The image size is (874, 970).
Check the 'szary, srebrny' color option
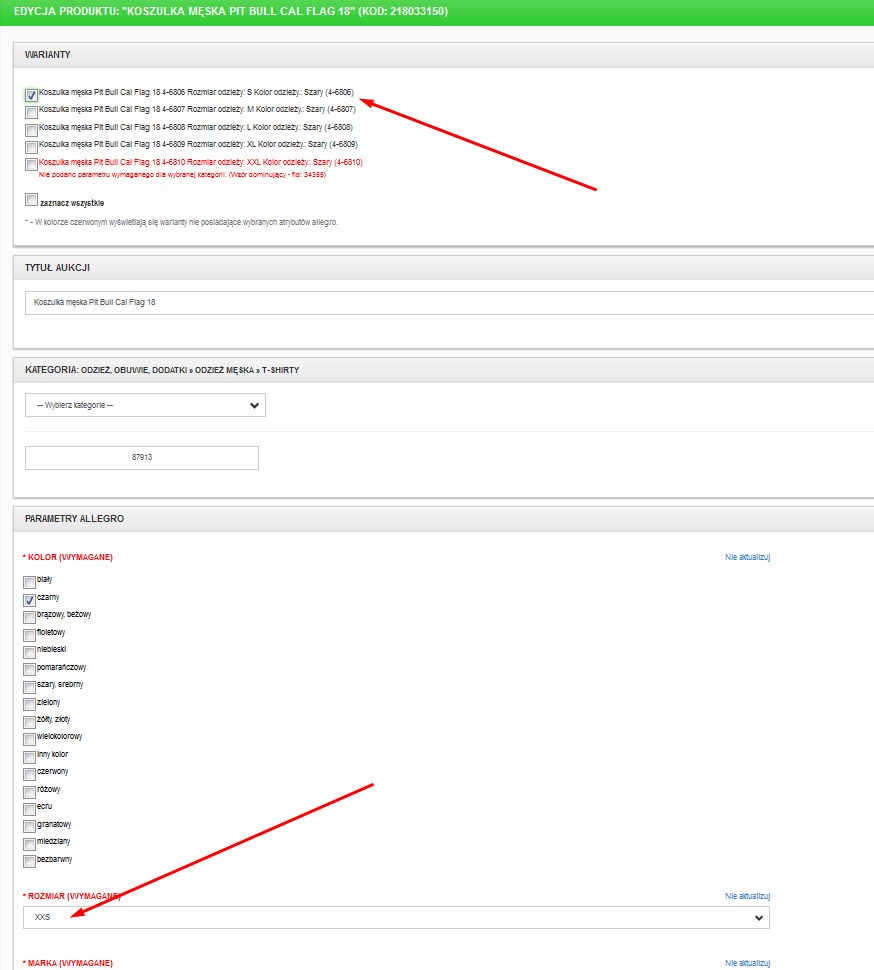pos(30,686)
